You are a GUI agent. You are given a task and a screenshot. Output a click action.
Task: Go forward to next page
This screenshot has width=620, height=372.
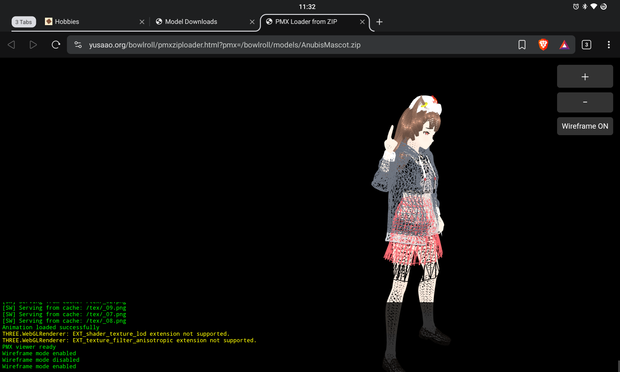pyautogui.click(x=33, y=45)
